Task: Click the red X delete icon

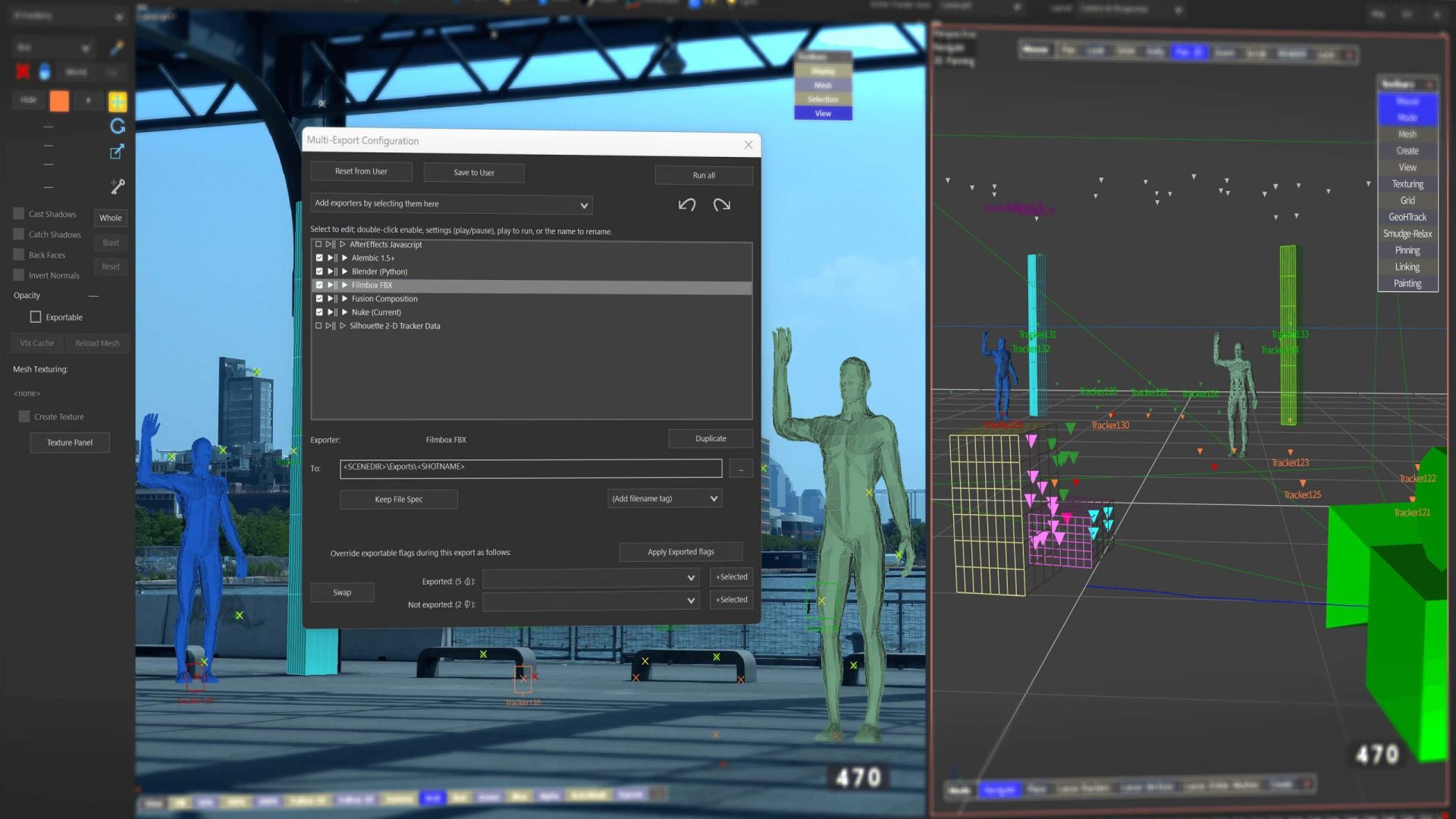Action: tap(23, 71)
